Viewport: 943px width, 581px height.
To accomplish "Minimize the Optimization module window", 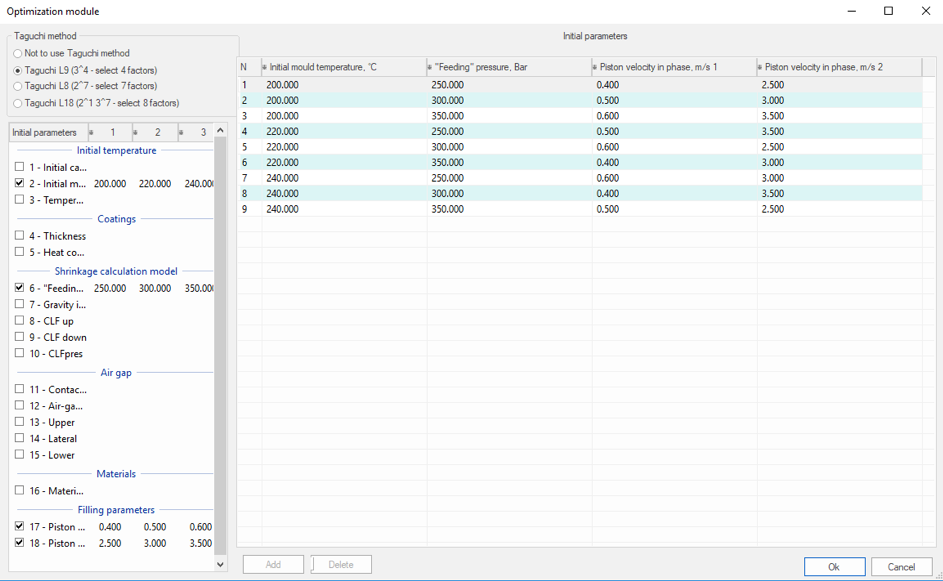I will (852, 11).
